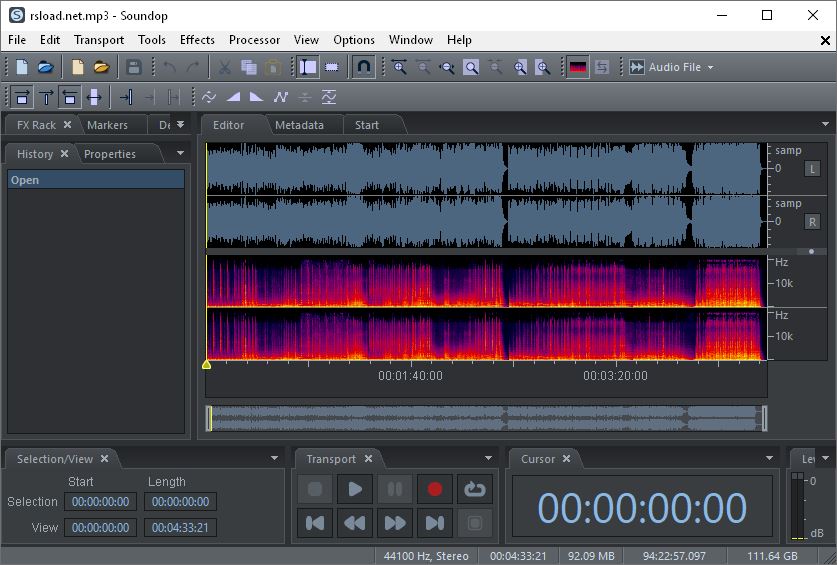The image size is (837, 565).
Task: Open the Transport panel menu arrow
Action: click(486, 459)
